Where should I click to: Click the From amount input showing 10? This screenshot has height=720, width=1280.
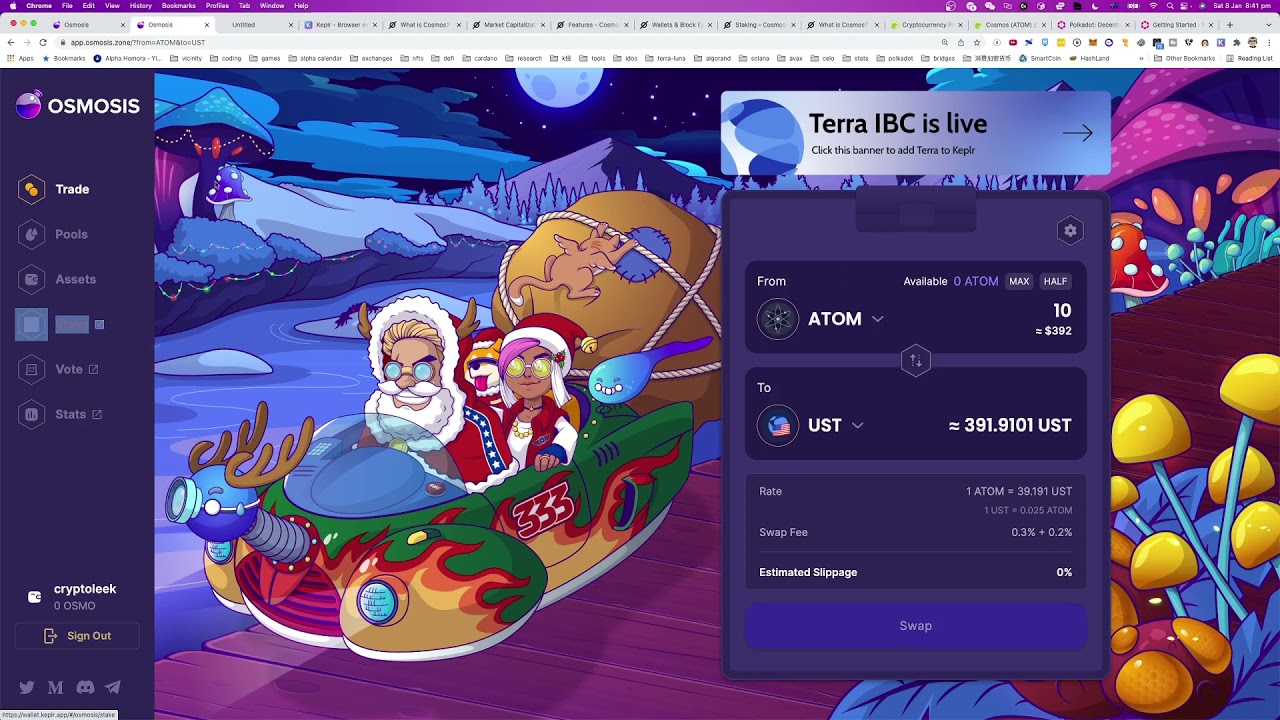coord(1061,311)
